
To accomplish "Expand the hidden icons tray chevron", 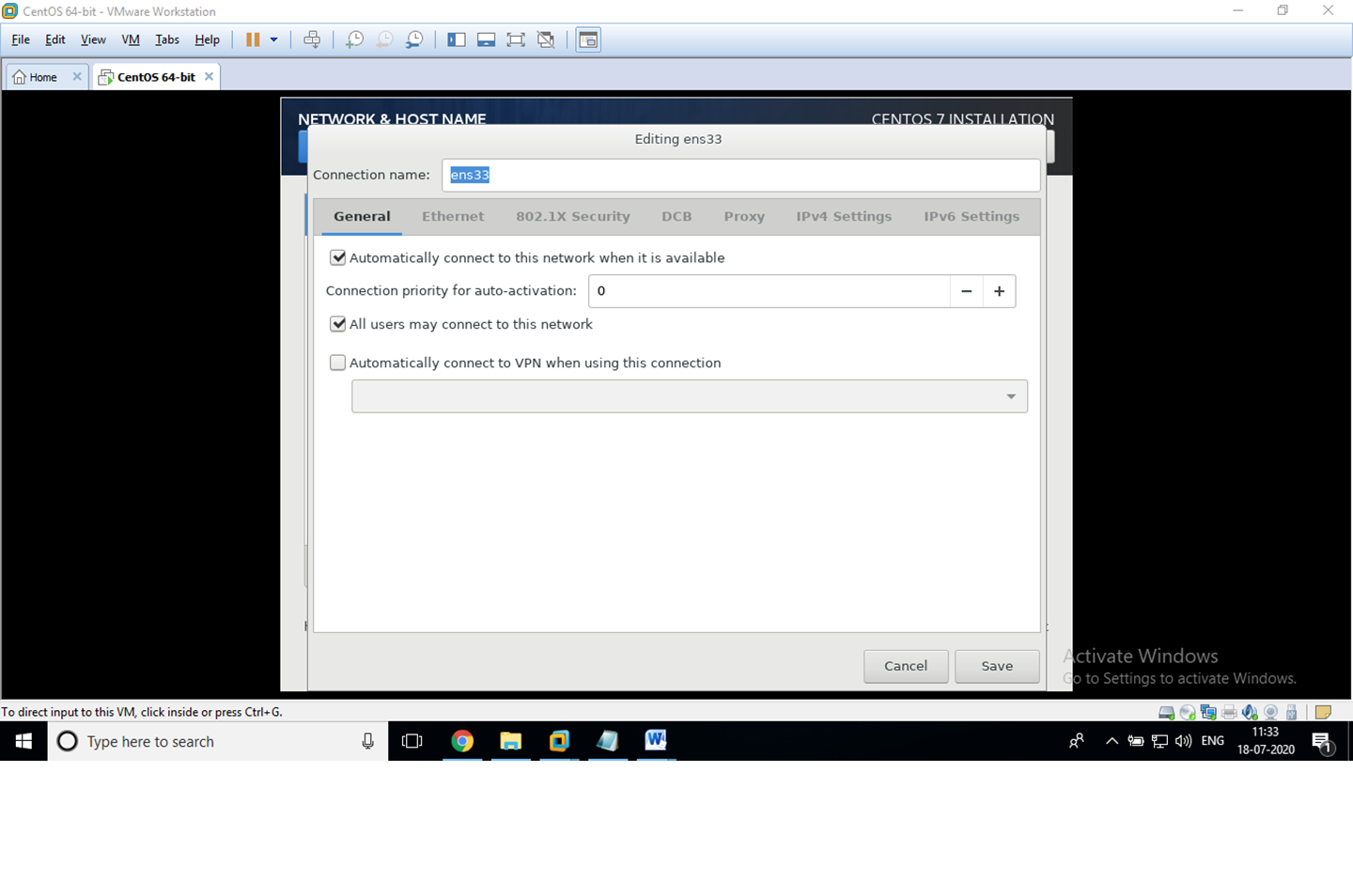I will (x=1112, y=741).
